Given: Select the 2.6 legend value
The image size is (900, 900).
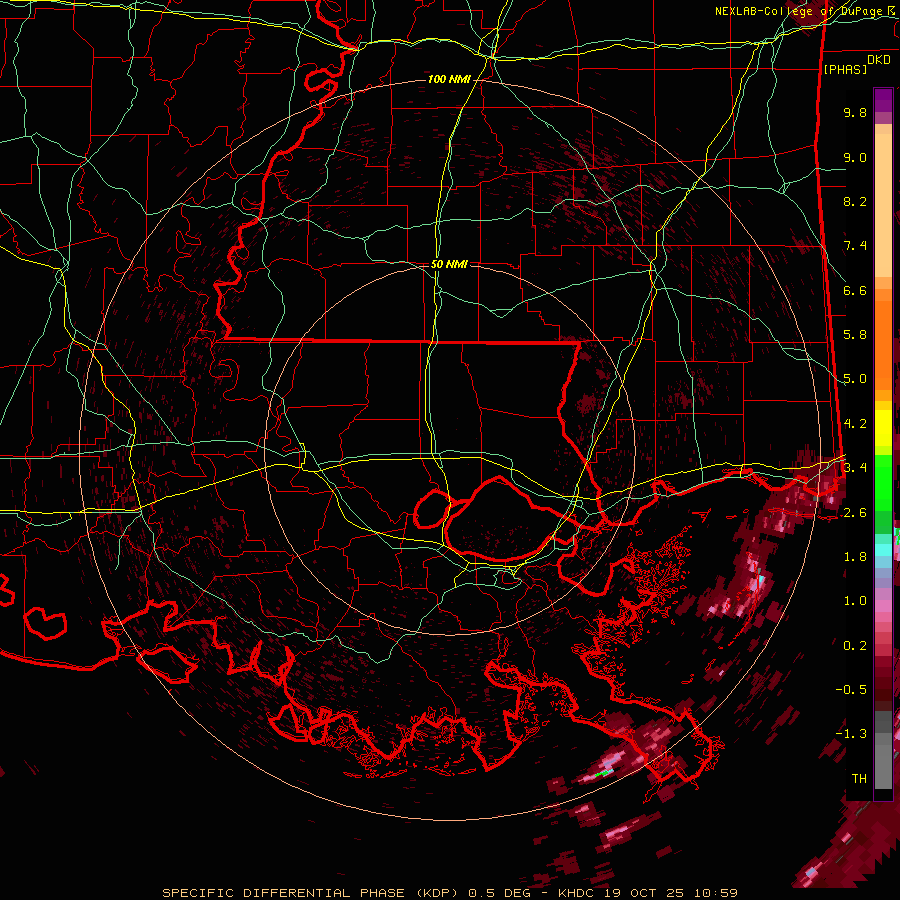Looking at the screenshot, I should pyautogui.click(x=855, y=513).
